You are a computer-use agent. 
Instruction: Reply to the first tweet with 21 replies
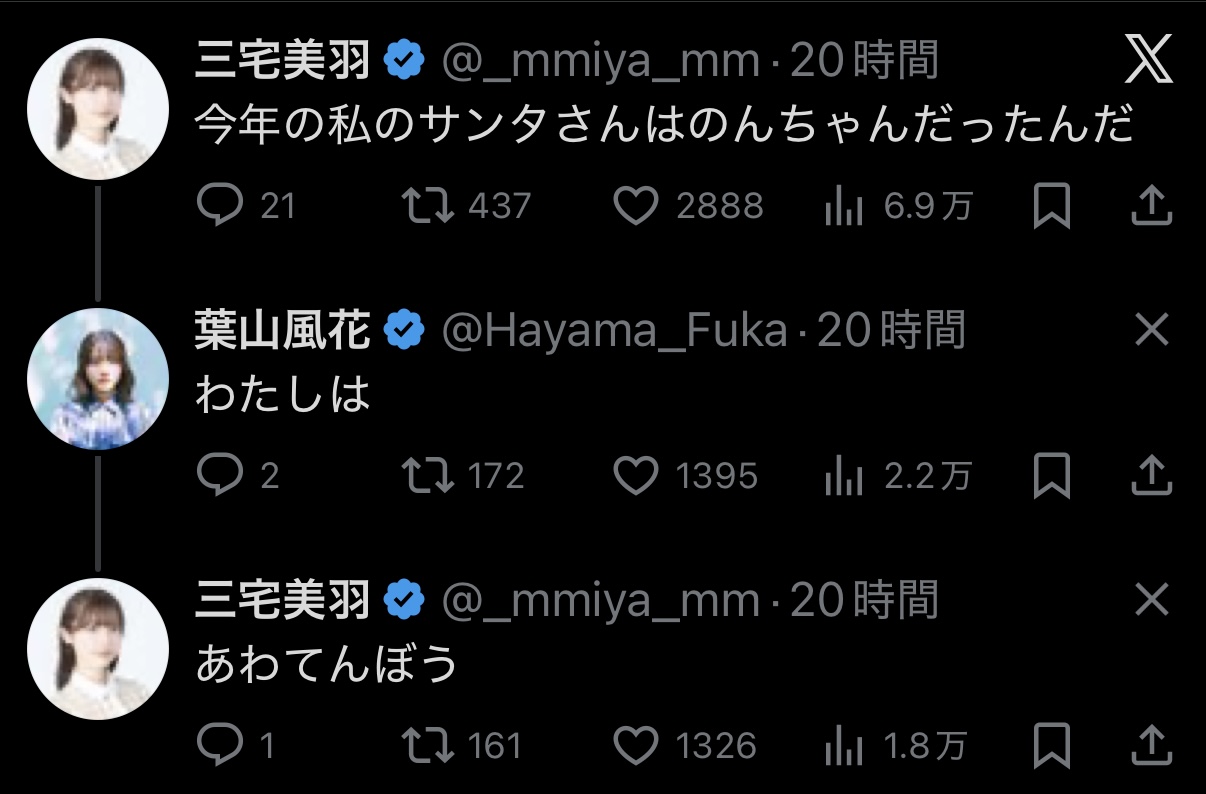coord(219,207)
